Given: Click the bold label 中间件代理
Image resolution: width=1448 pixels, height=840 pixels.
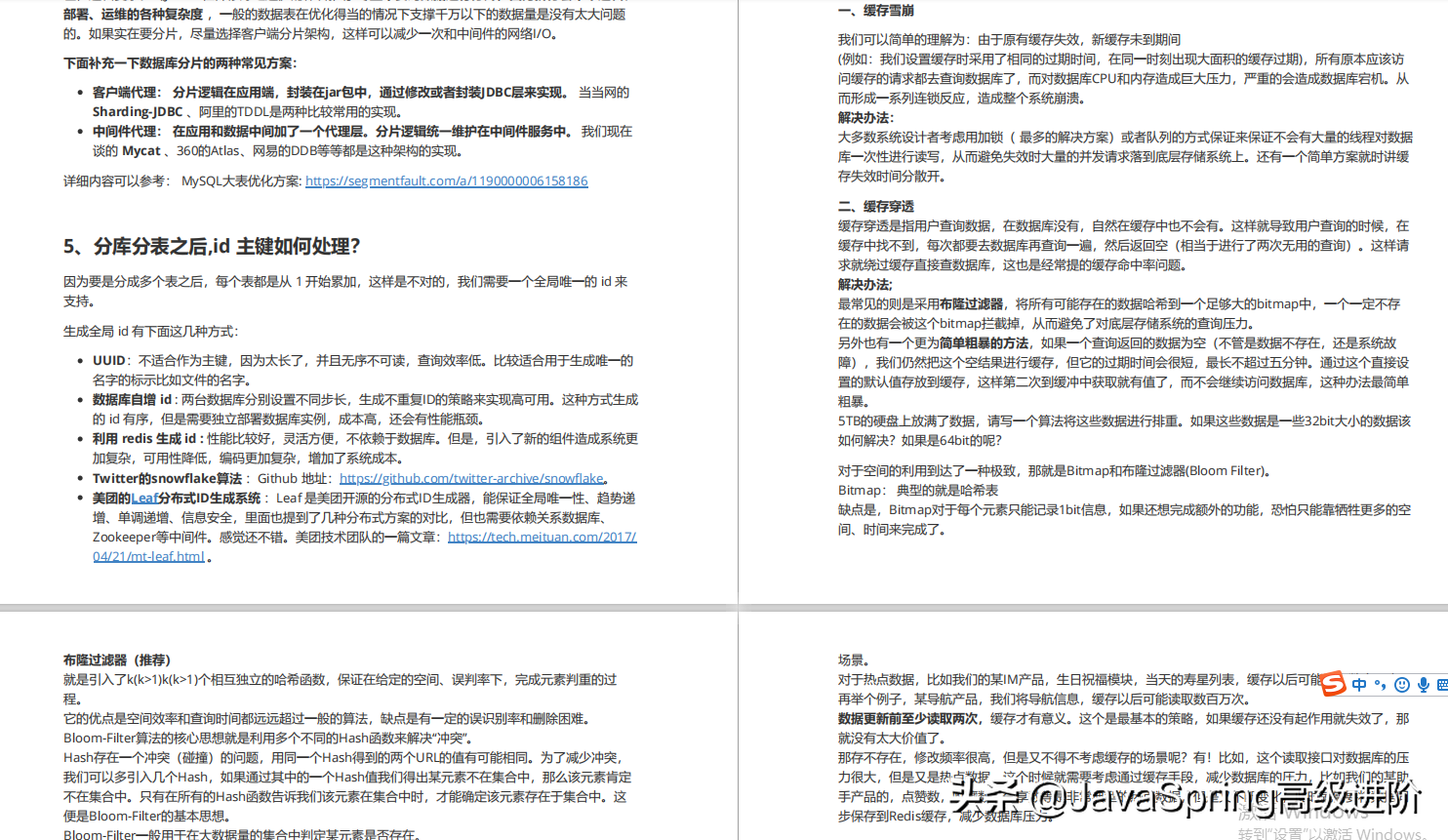Looking at the screenshot, I should click(125, 131).
